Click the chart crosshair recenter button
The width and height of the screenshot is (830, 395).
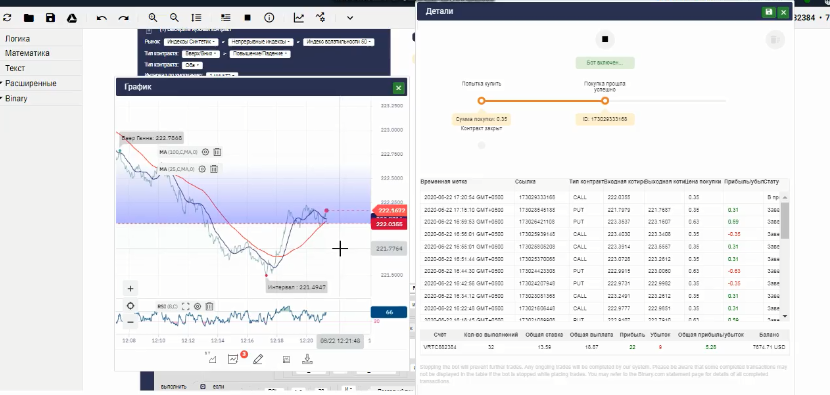click(x=130, y=306)
